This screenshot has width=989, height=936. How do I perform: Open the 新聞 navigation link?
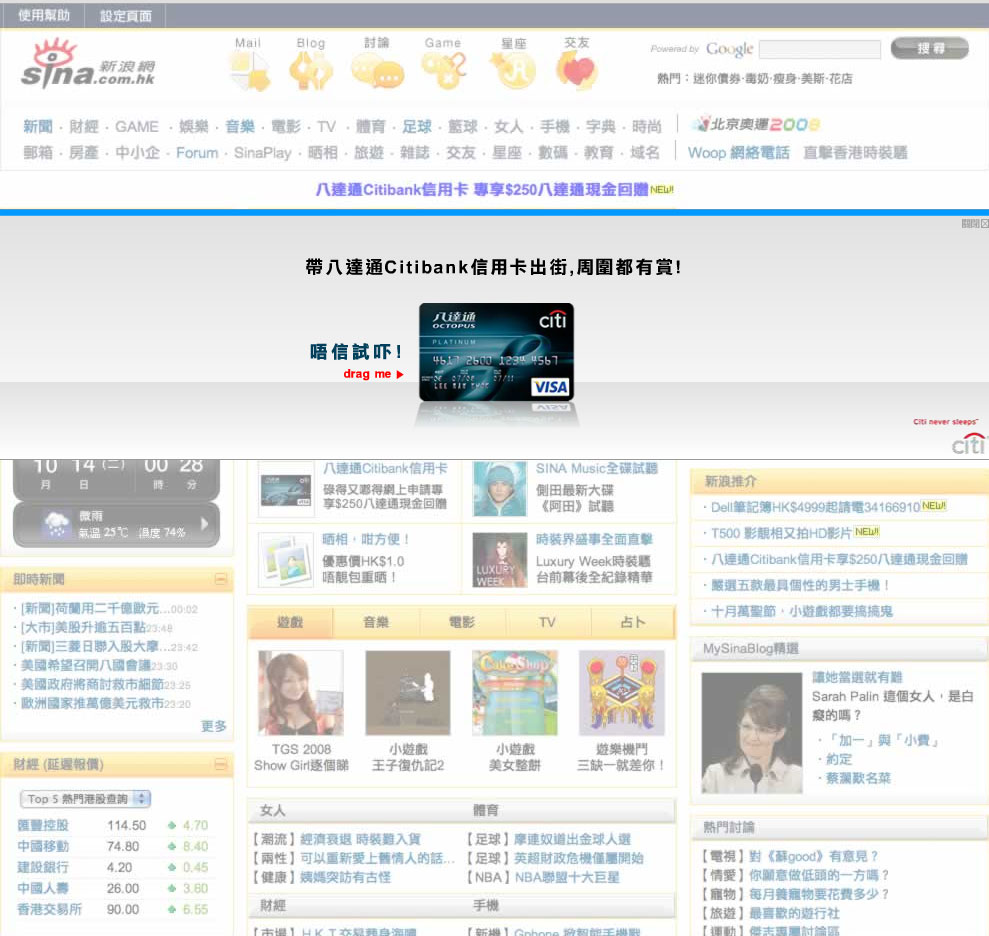click(38, 127)
